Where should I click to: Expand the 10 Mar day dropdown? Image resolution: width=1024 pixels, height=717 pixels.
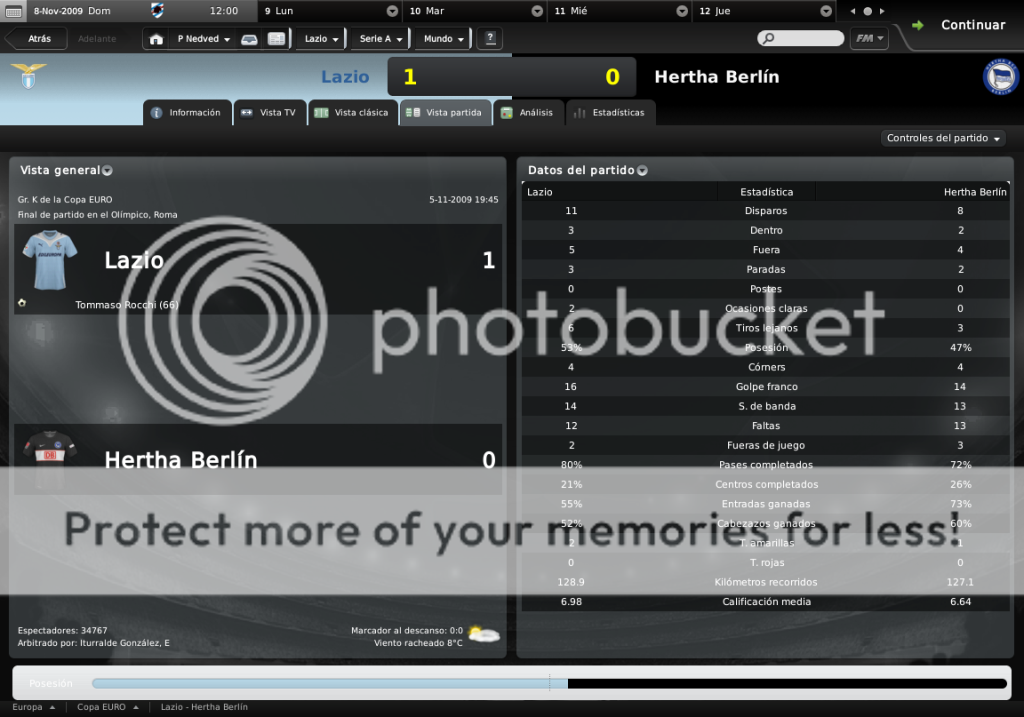tap(537, 11)
